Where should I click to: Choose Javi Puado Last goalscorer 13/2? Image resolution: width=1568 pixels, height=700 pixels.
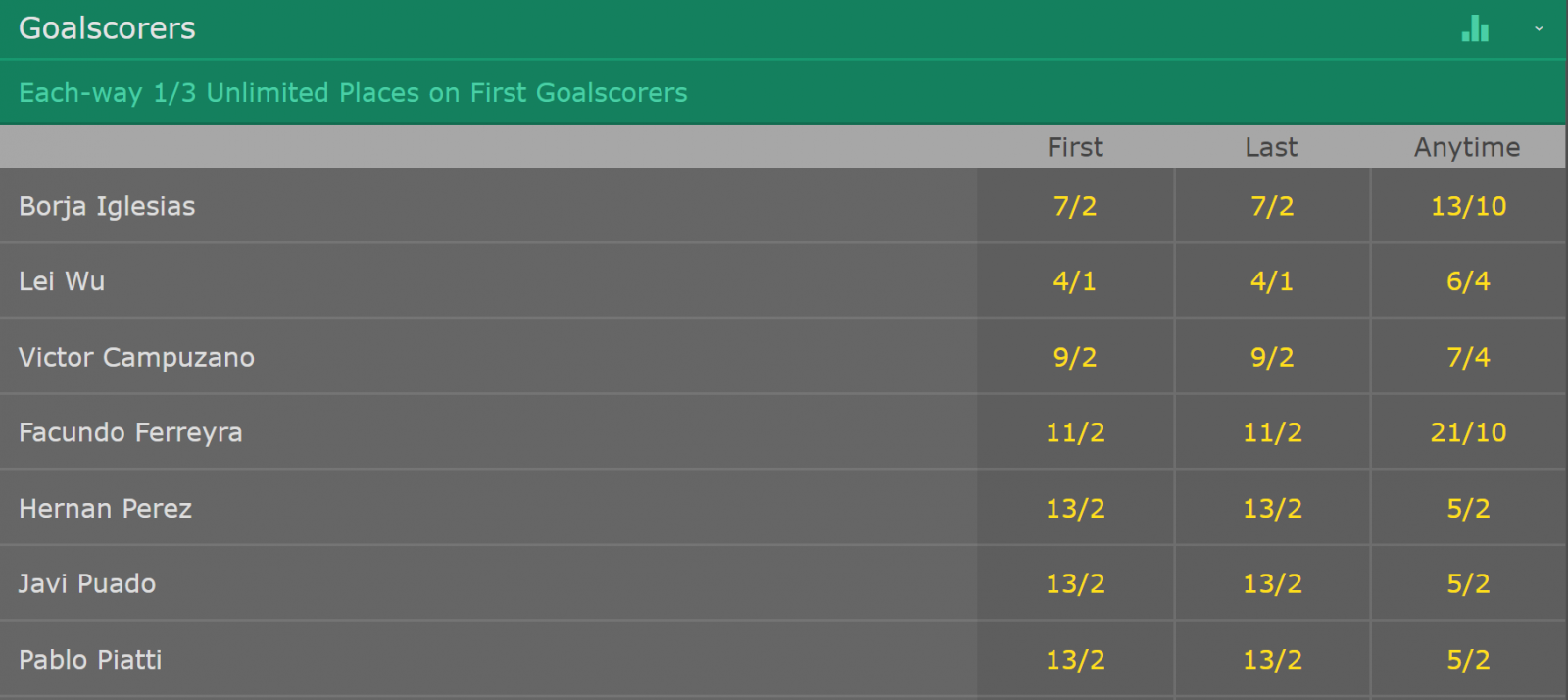pos(1272,583)
